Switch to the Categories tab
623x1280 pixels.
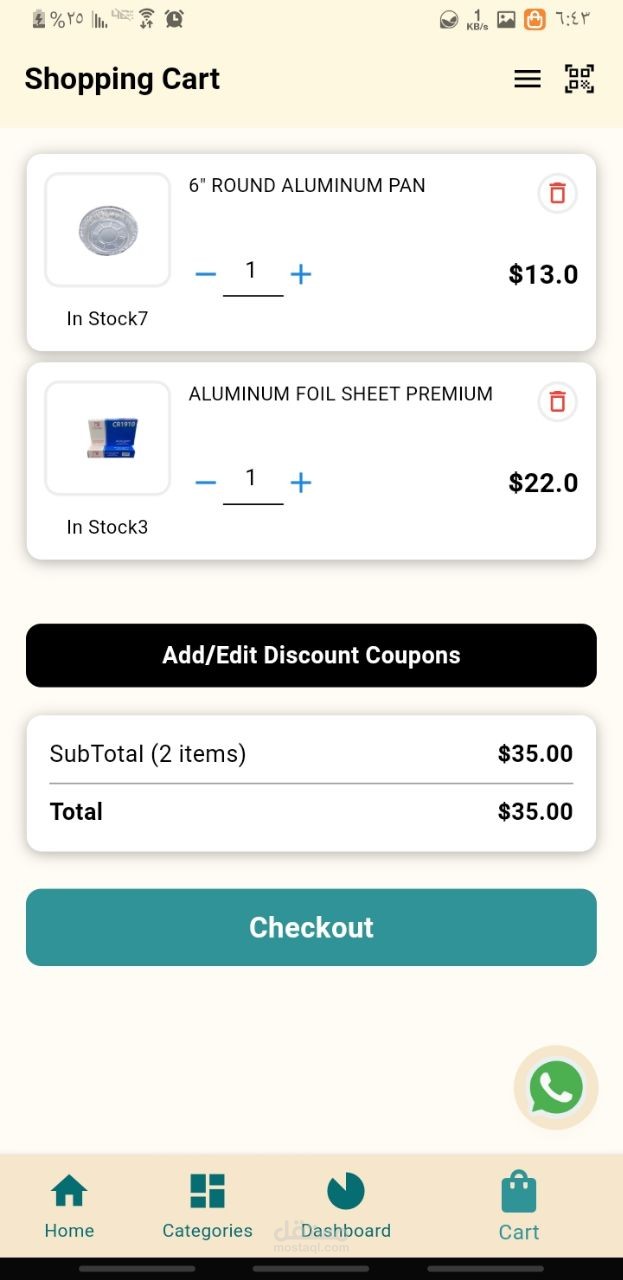[x=207, y=1206]
